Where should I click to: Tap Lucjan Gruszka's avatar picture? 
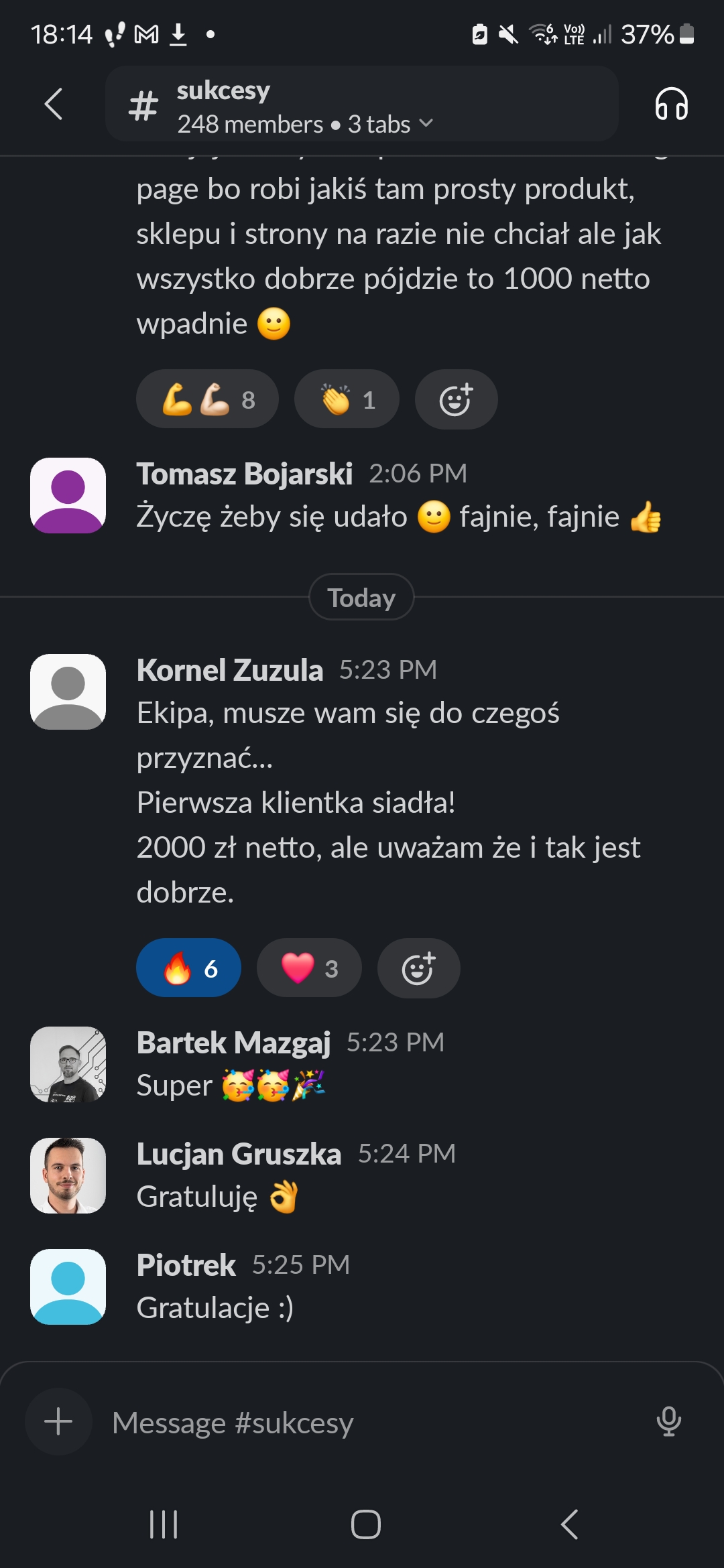coord(68,1175)
